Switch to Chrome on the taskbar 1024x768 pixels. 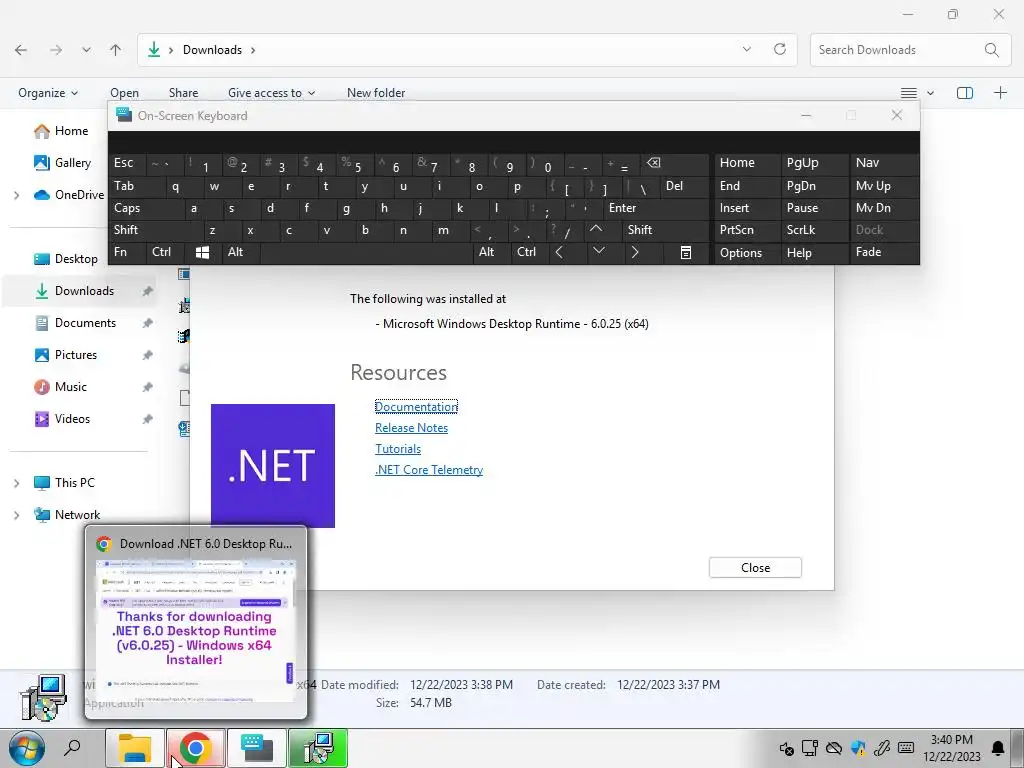tap(195, 748)
